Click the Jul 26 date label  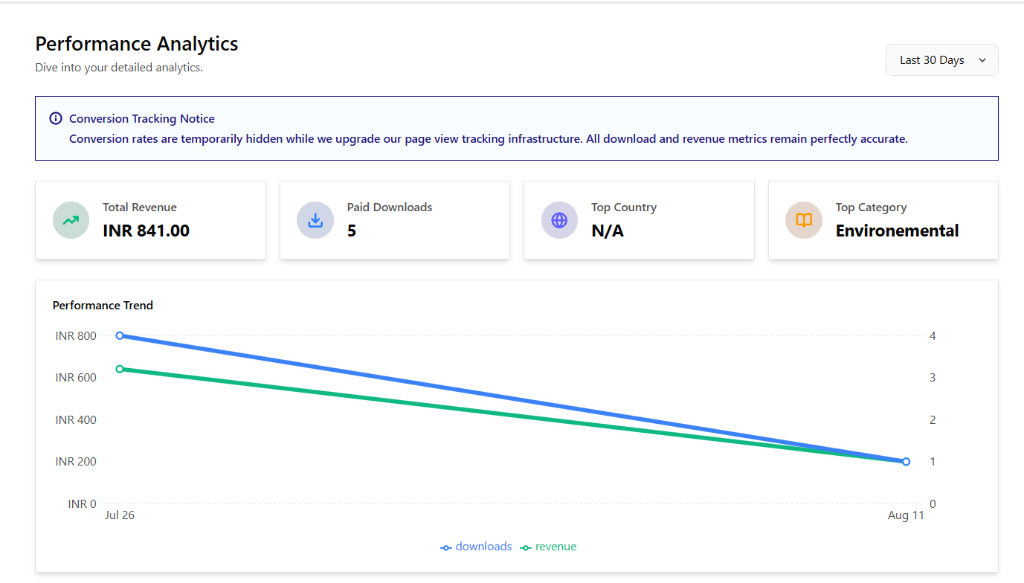coord(120,515)
